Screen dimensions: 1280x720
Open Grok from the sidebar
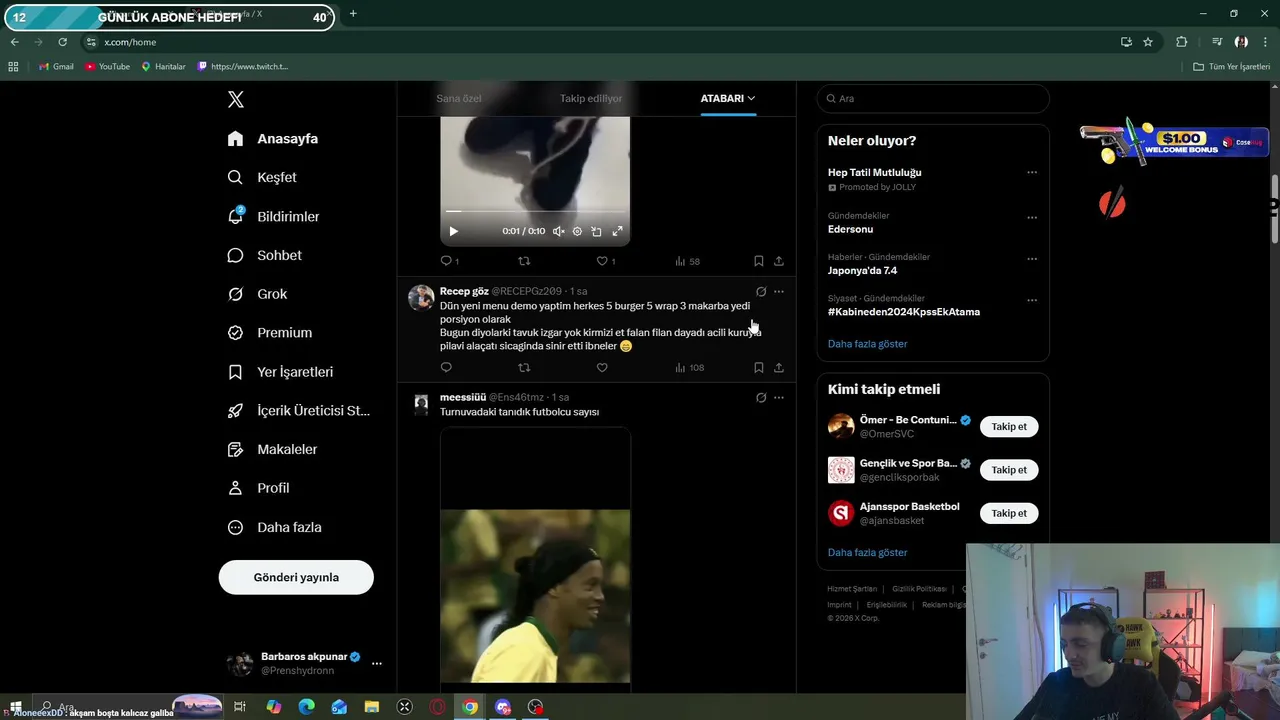click(x=257, y=294)
